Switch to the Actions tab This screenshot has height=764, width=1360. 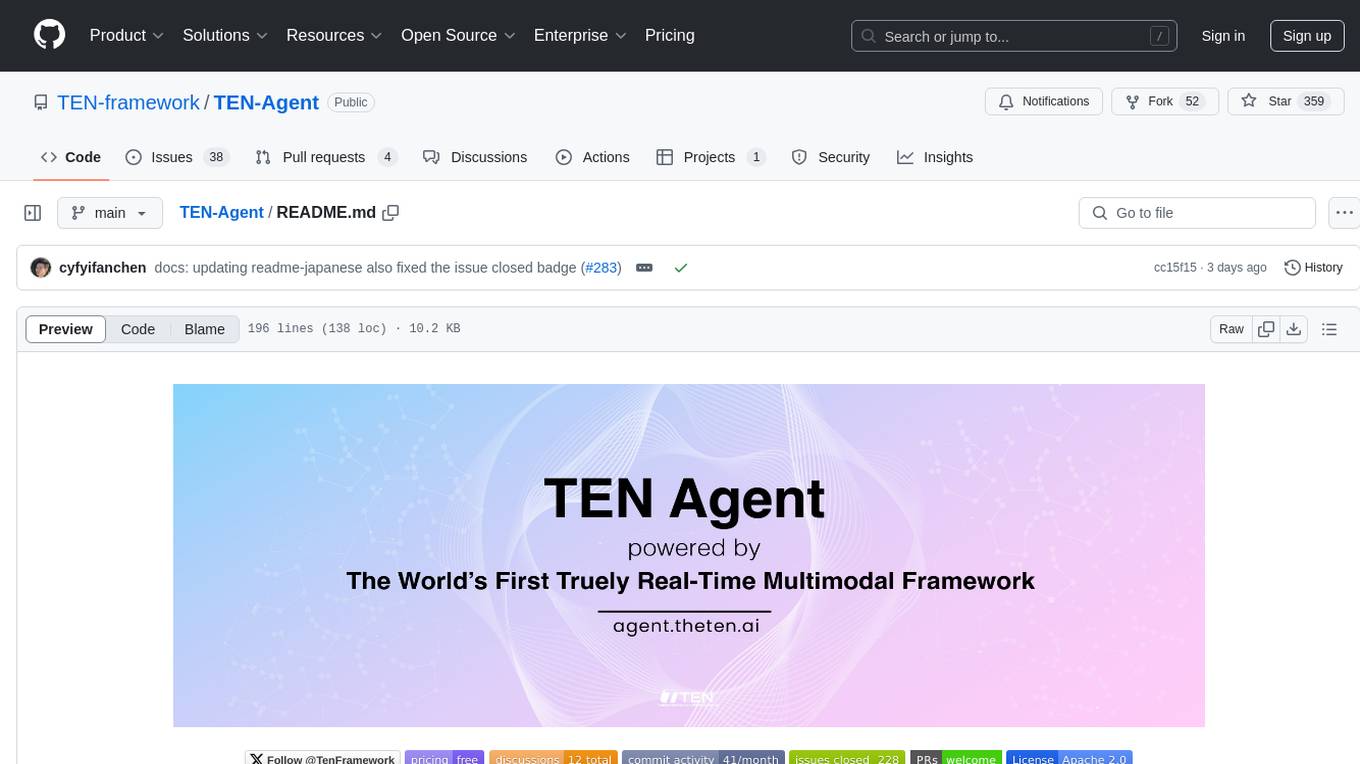pyautogui.click(x=593, y=157)
